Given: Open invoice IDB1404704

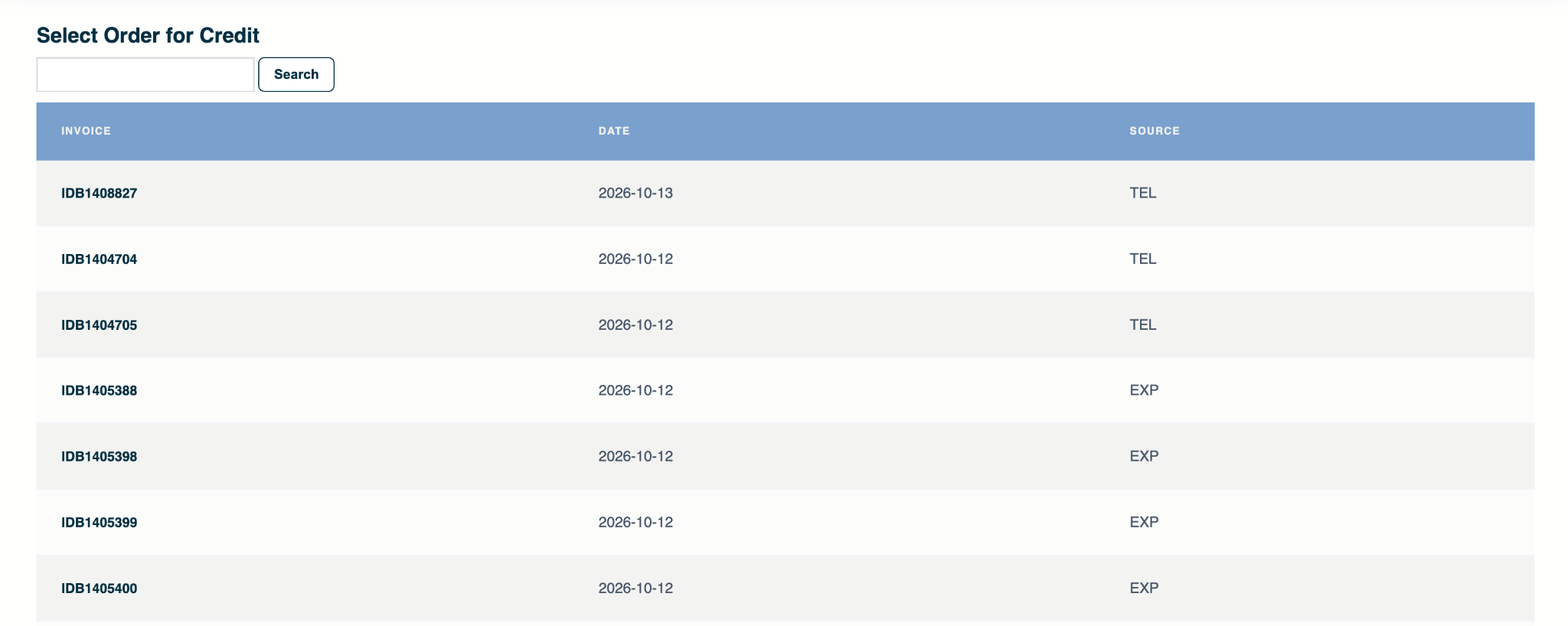Looking at the screenshot, I should [100, 259].
